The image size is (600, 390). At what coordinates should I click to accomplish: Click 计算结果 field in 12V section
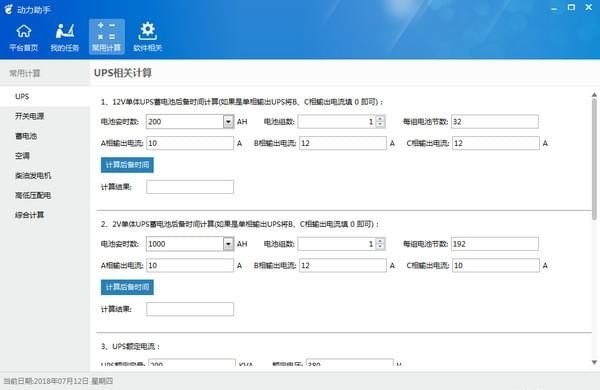coord(190,187)
